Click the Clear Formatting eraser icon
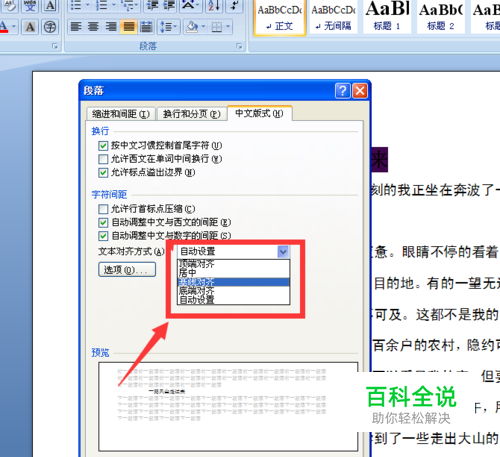Viewport: 500px width, 457px height. 9,6
